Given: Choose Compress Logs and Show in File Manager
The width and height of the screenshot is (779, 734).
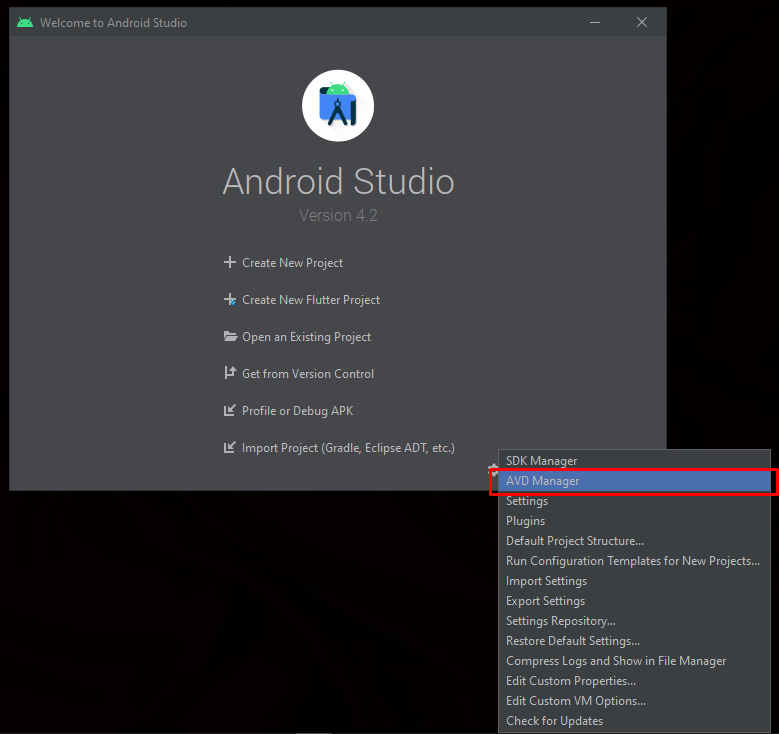Looking at the screenshot, I should (634, 661).
